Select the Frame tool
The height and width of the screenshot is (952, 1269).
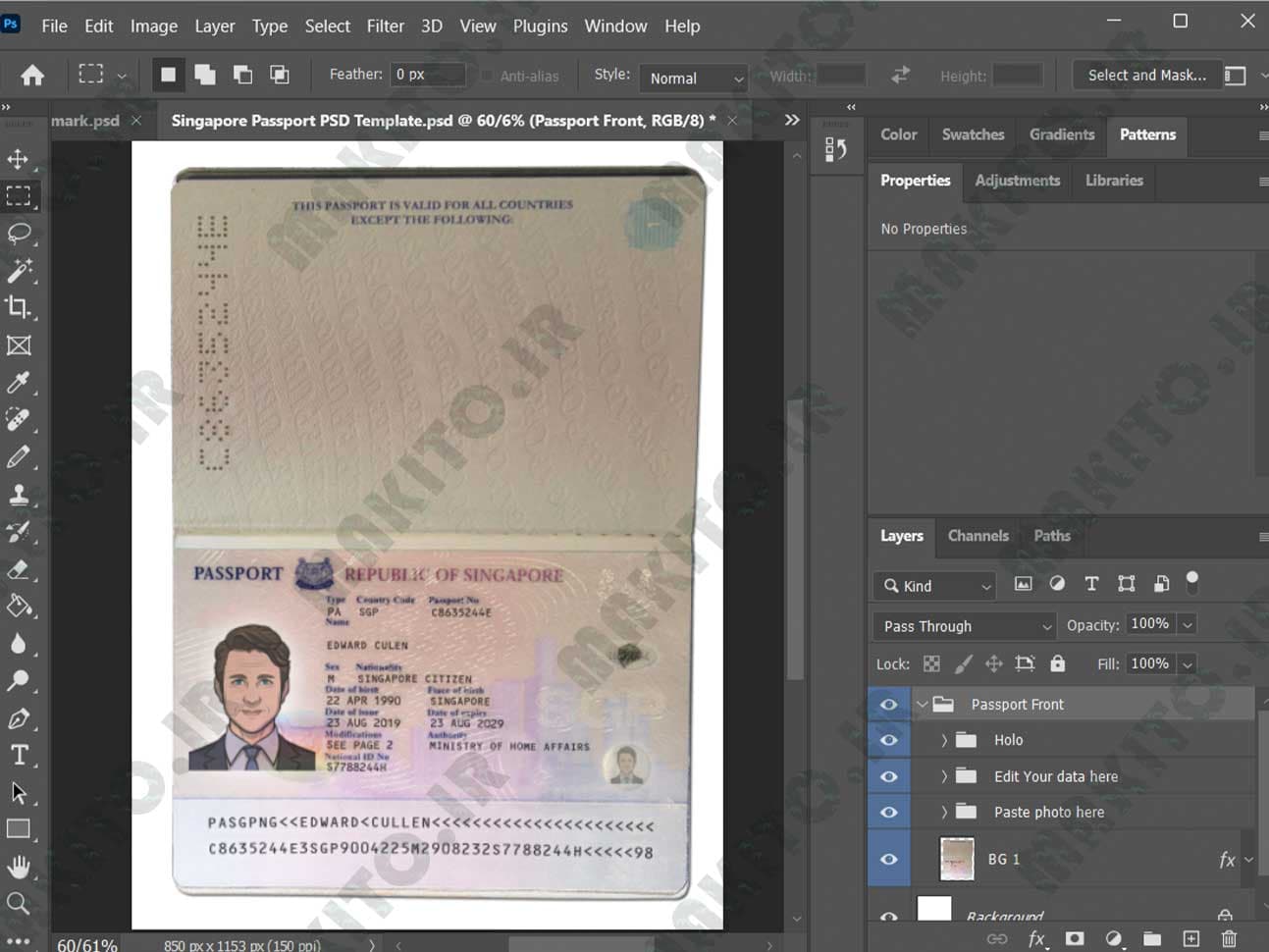tap(18, 344)
